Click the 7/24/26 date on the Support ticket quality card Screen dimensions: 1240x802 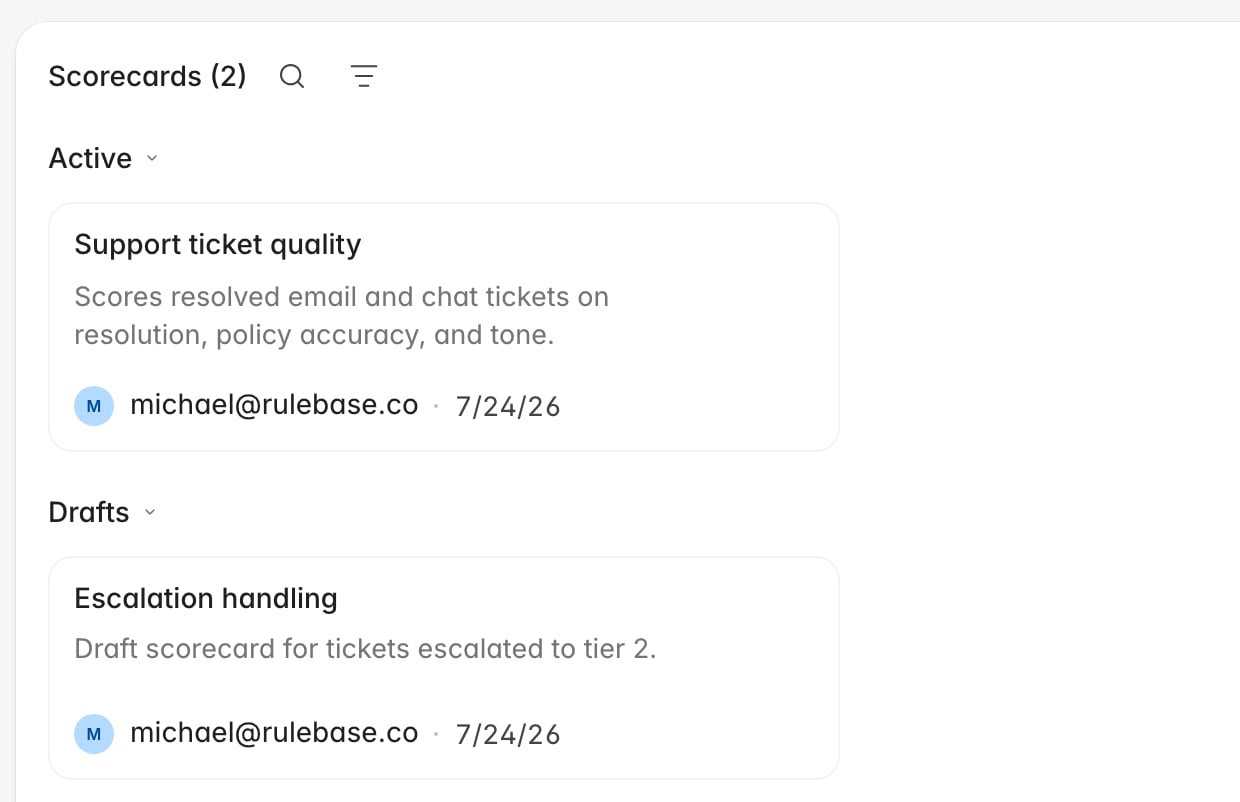pyautogui.click(x=508, y=407)
